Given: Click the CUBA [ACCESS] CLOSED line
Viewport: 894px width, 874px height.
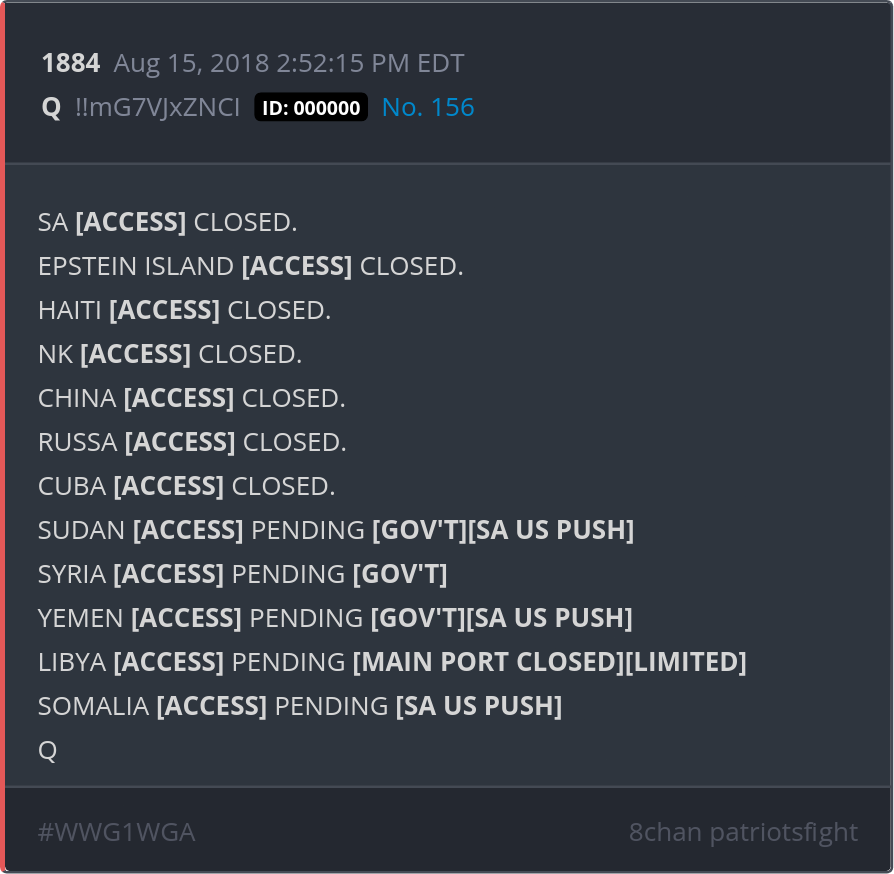Looking at the screenshot, I should click(186, 486).
